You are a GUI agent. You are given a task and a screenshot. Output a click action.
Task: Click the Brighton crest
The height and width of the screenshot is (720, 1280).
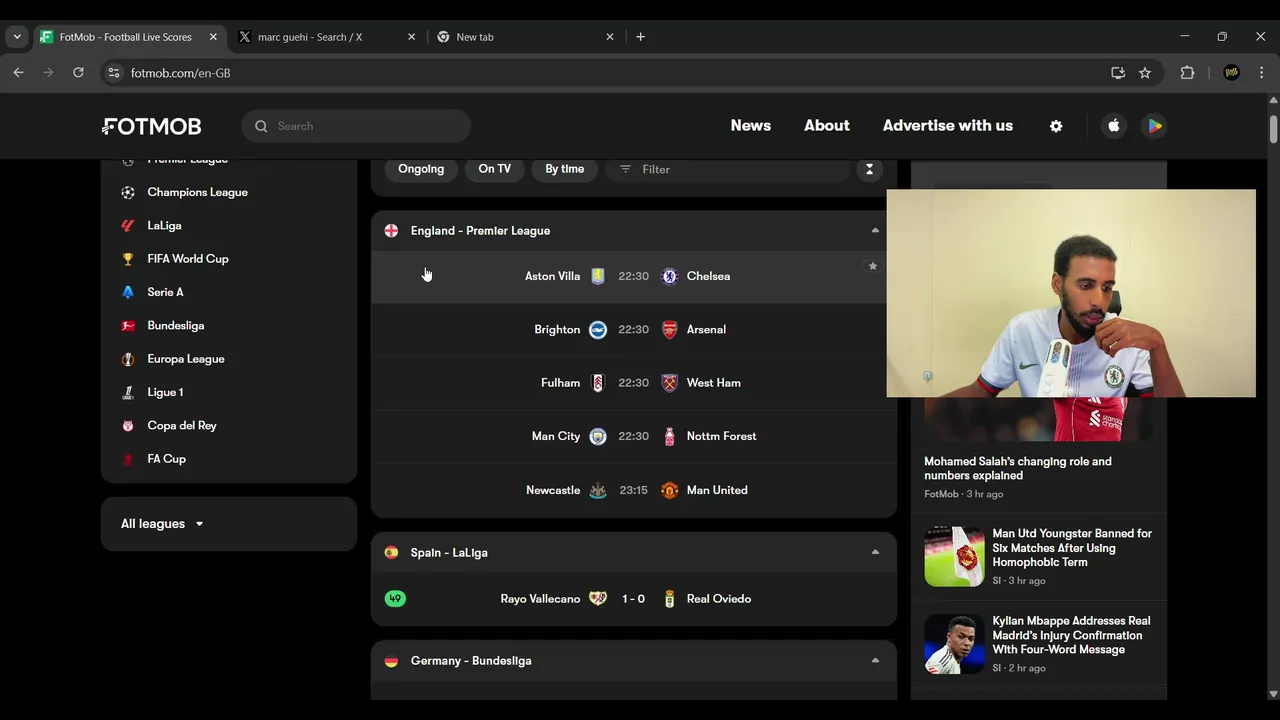598,330
